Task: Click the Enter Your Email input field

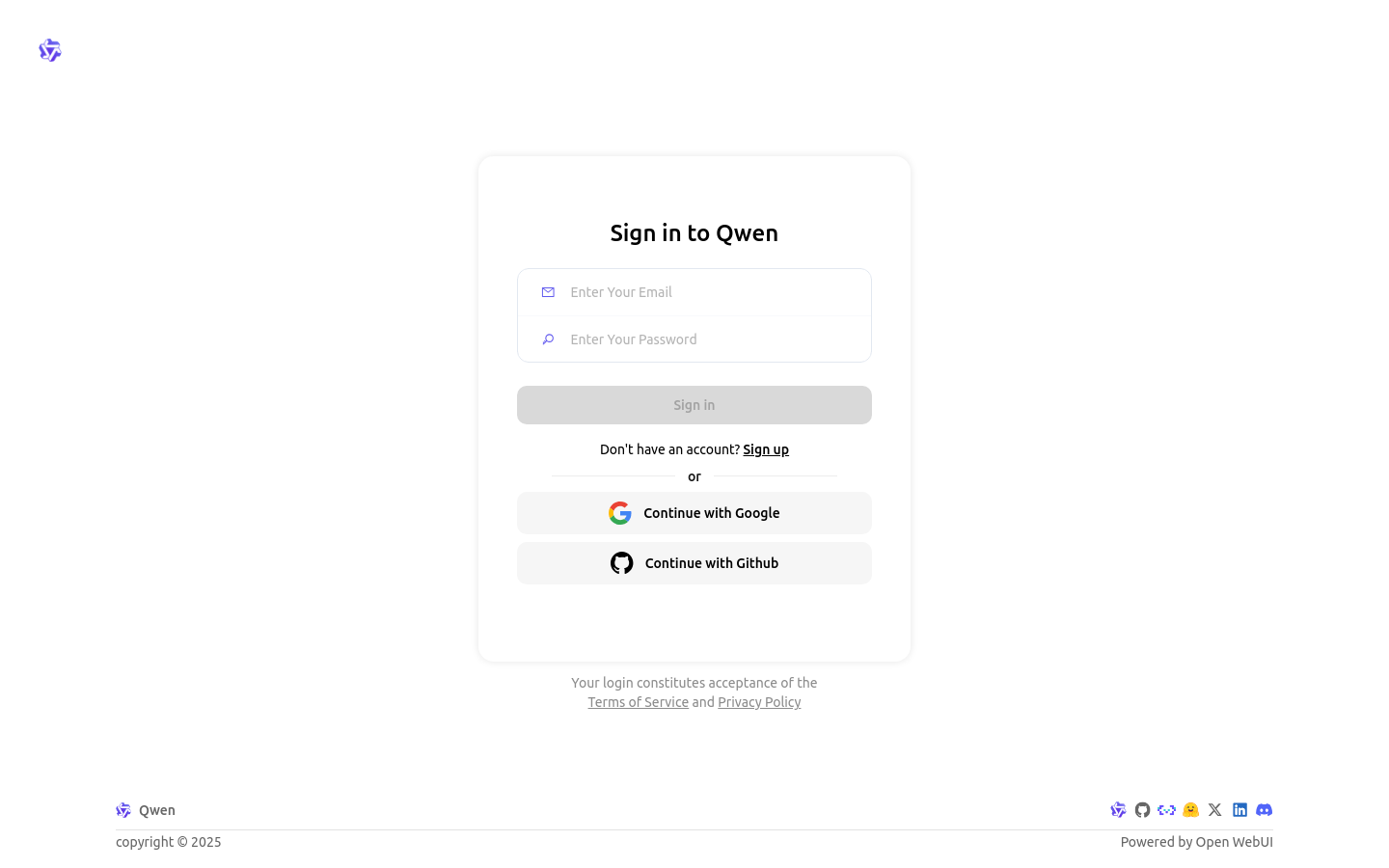Action: point(714,291)
